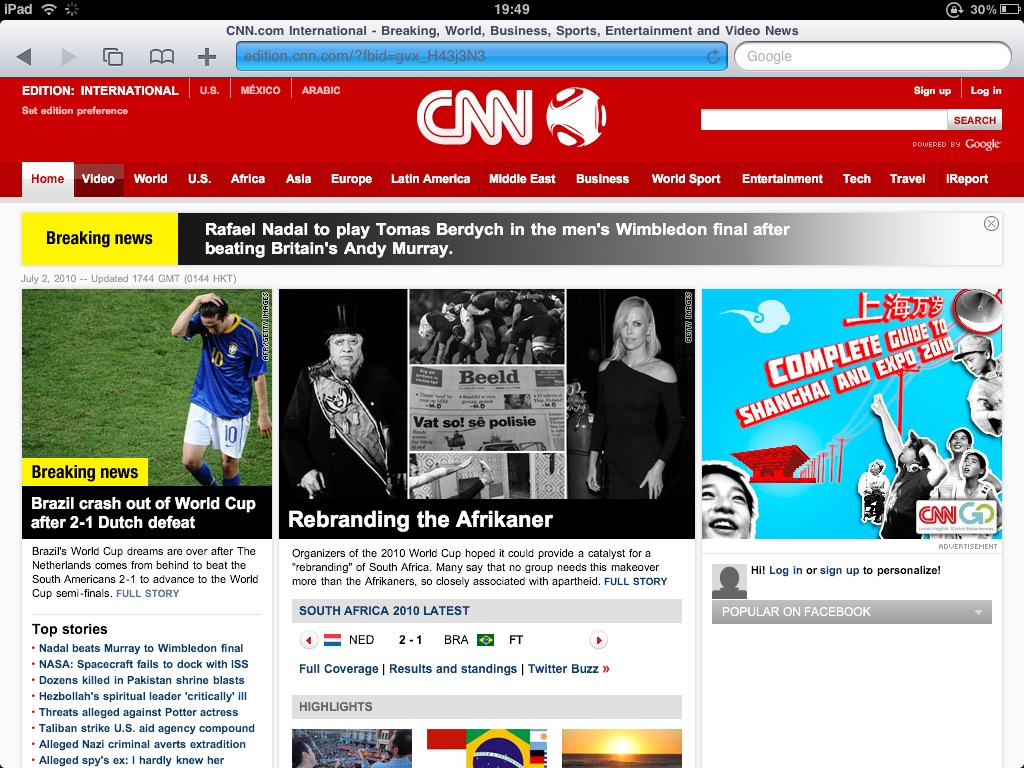Reload page using the address bar refresh icon
The width and height of the screenshot is (1024, 768).
pos(713,57)
